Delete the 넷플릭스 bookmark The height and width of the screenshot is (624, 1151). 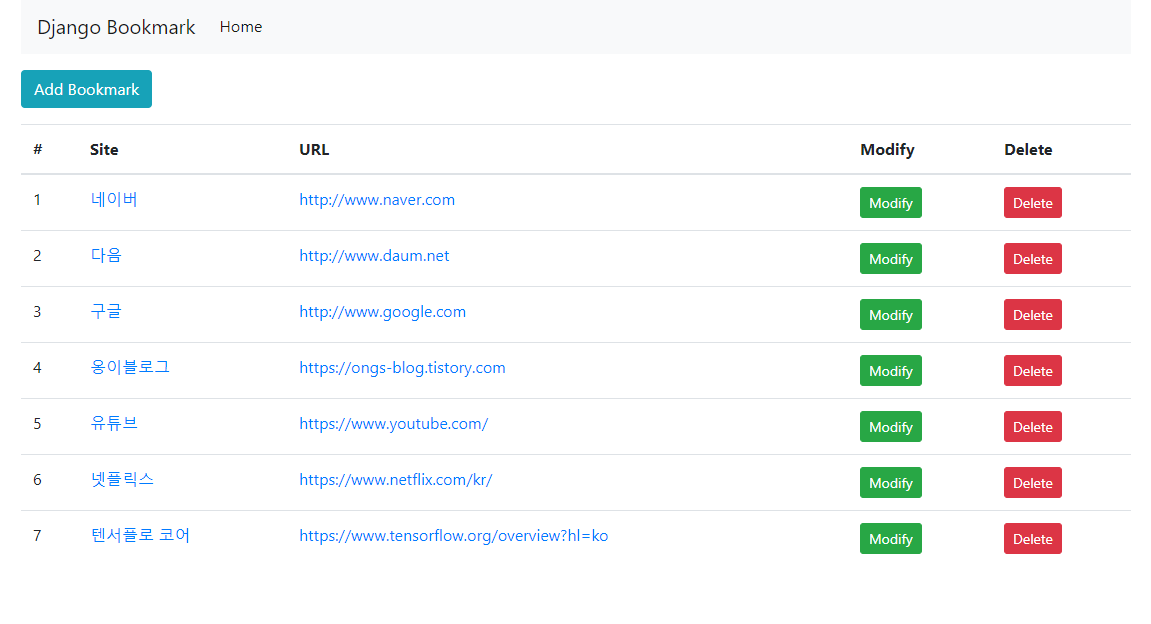[1033, 482]
